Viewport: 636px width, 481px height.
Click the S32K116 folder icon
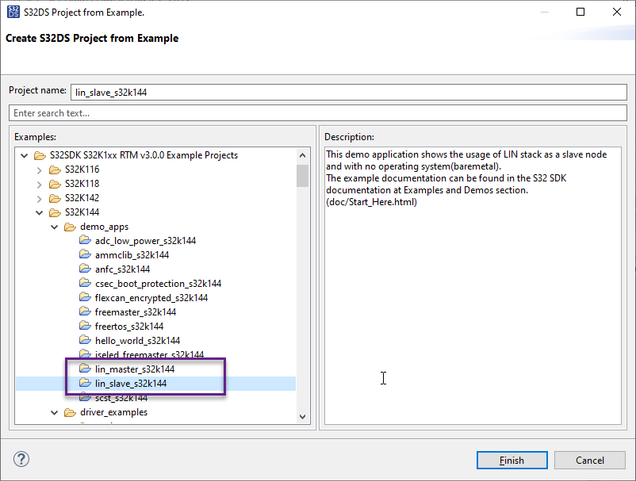55,170
